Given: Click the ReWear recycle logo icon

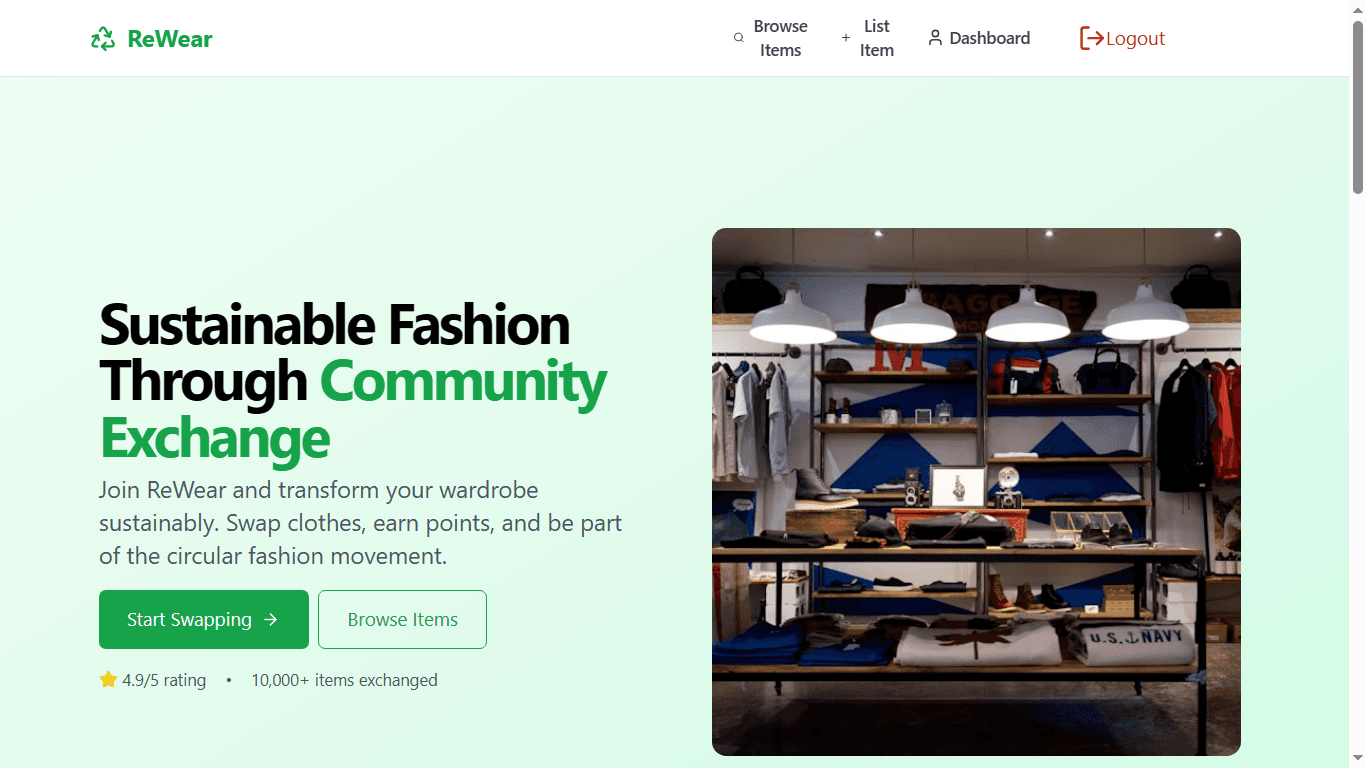Looking at the screenshot, I should 103,39.
